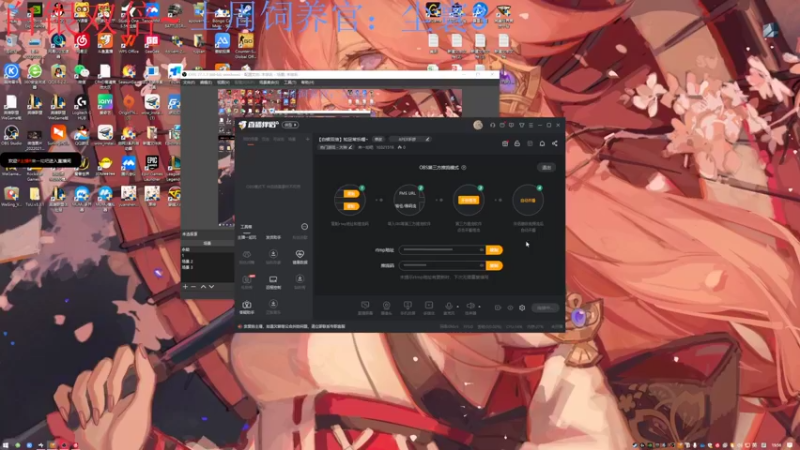Open headset support icon in streaming app title bar
The image size is (800, 450).
pos(493,125)
